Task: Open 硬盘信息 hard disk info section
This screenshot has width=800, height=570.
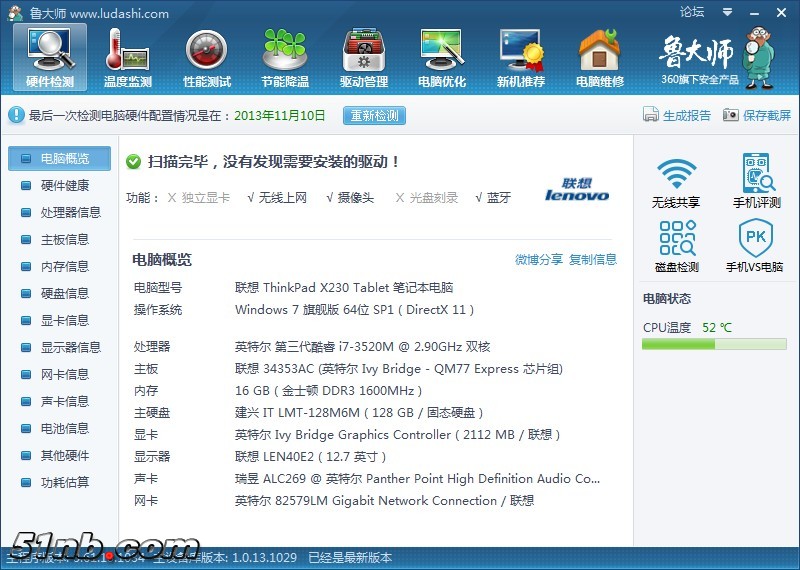Action: (x=64, y=294)
